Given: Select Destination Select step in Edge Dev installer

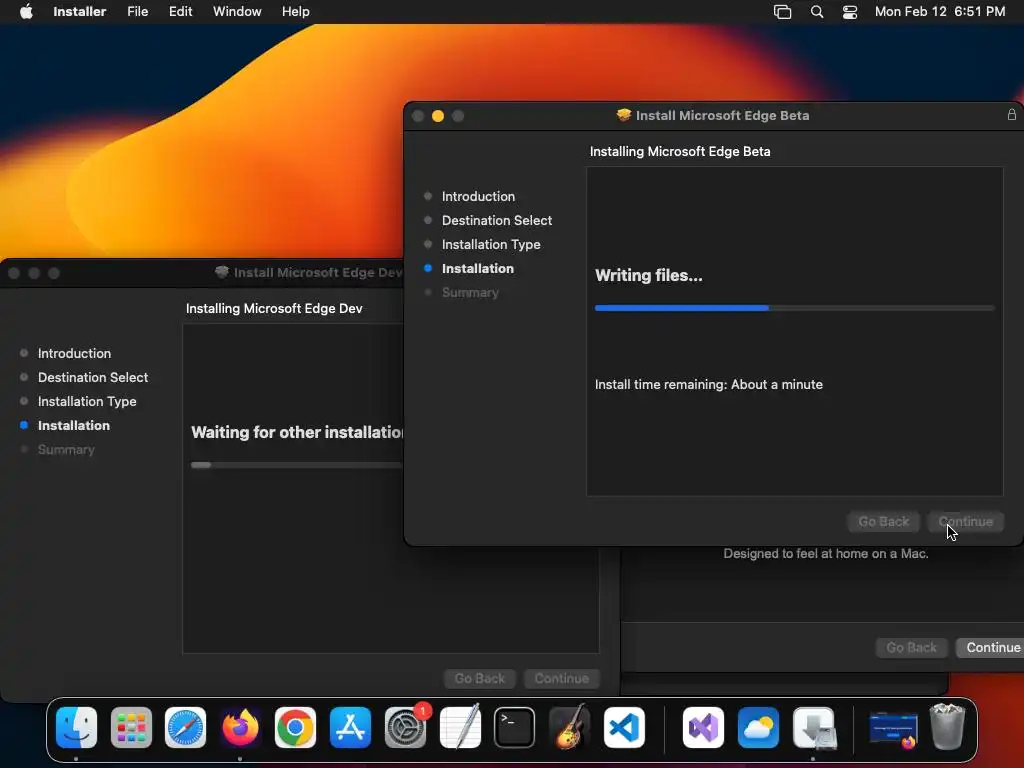Looking at the screenshot, I should coord(93,377).
